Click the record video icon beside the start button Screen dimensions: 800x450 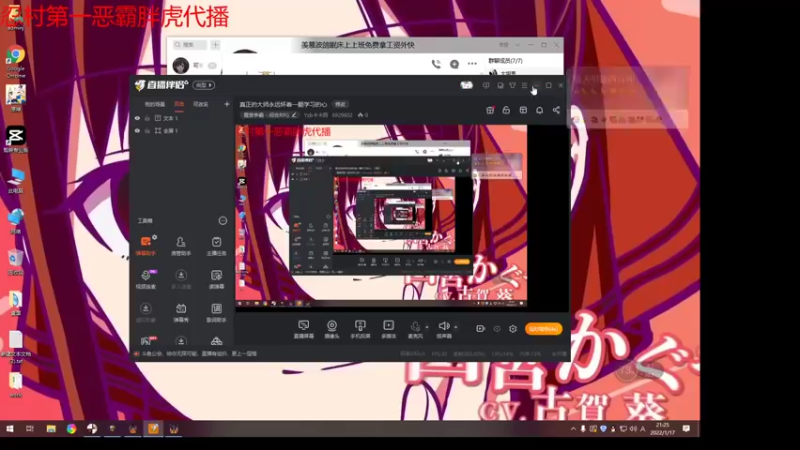point(480,329)
